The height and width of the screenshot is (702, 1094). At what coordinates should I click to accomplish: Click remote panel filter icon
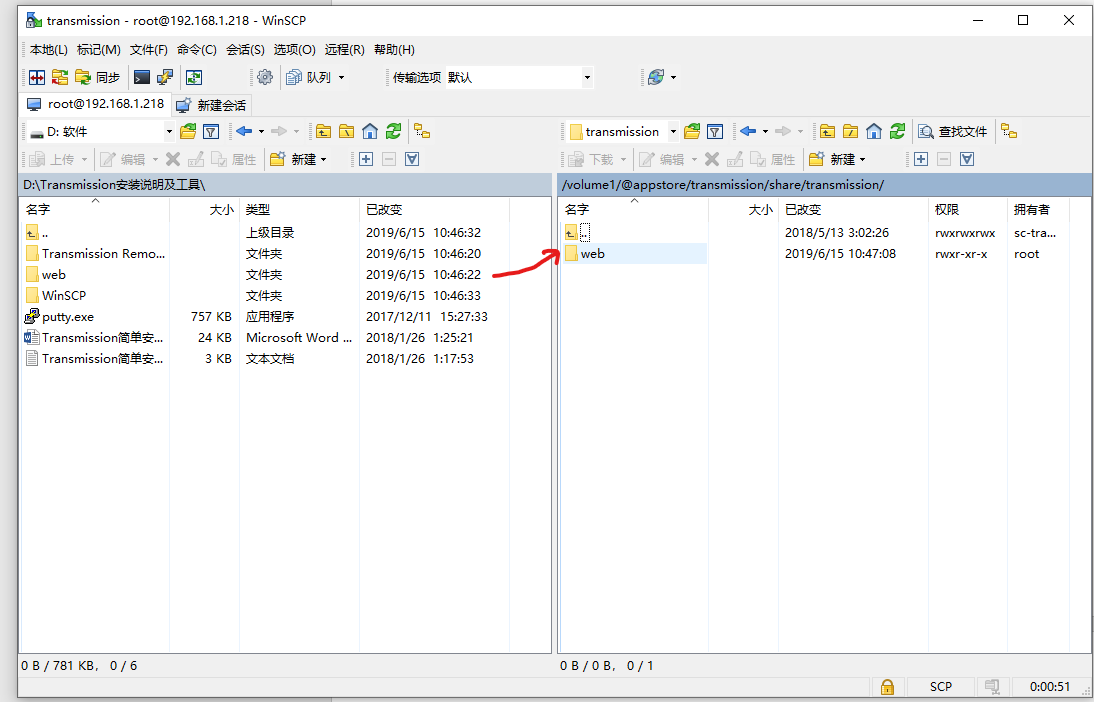point(714,131)
